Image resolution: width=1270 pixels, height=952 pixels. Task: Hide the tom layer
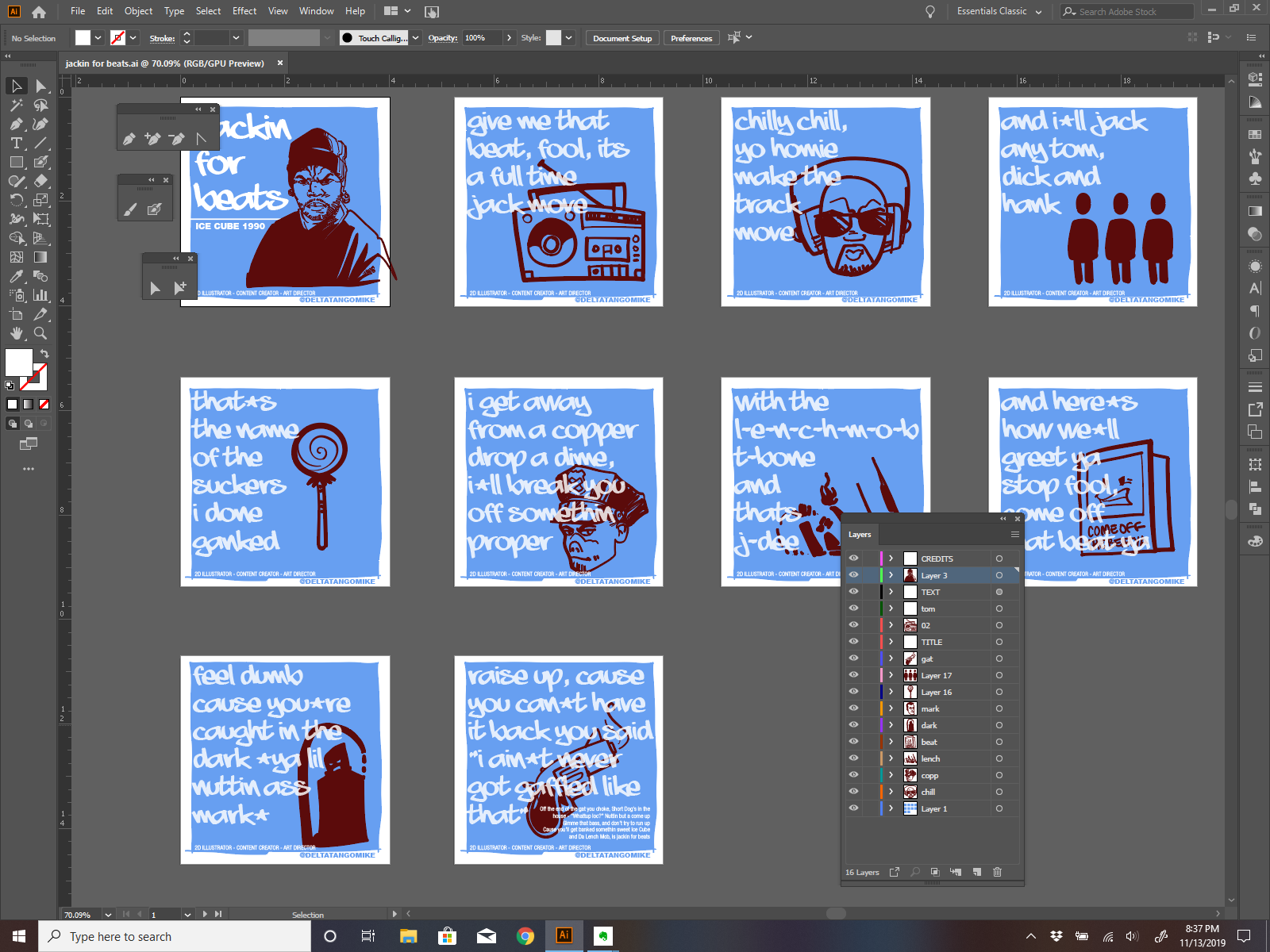853,608
